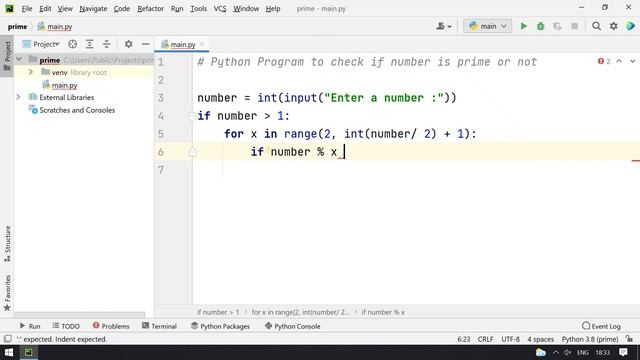Image resolution: width=640 pixels, height=360 pixels.
Task: Open the Problems tool window
Action: click(111, 326)
